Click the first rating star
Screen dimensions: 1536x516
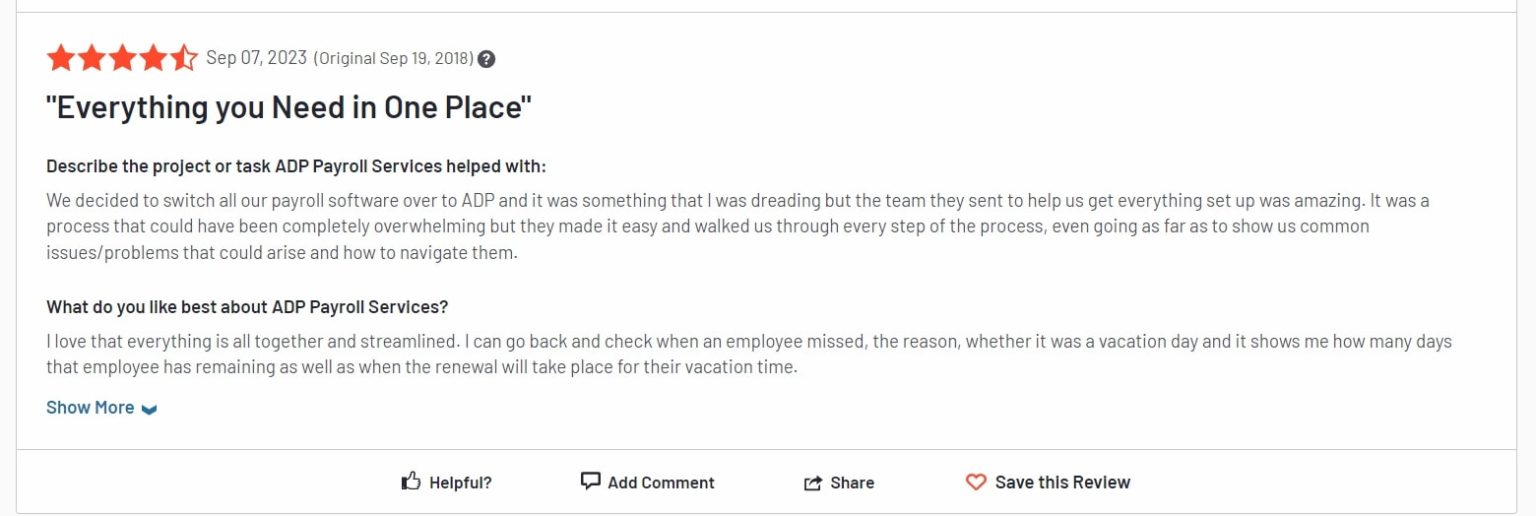(60, 58)
